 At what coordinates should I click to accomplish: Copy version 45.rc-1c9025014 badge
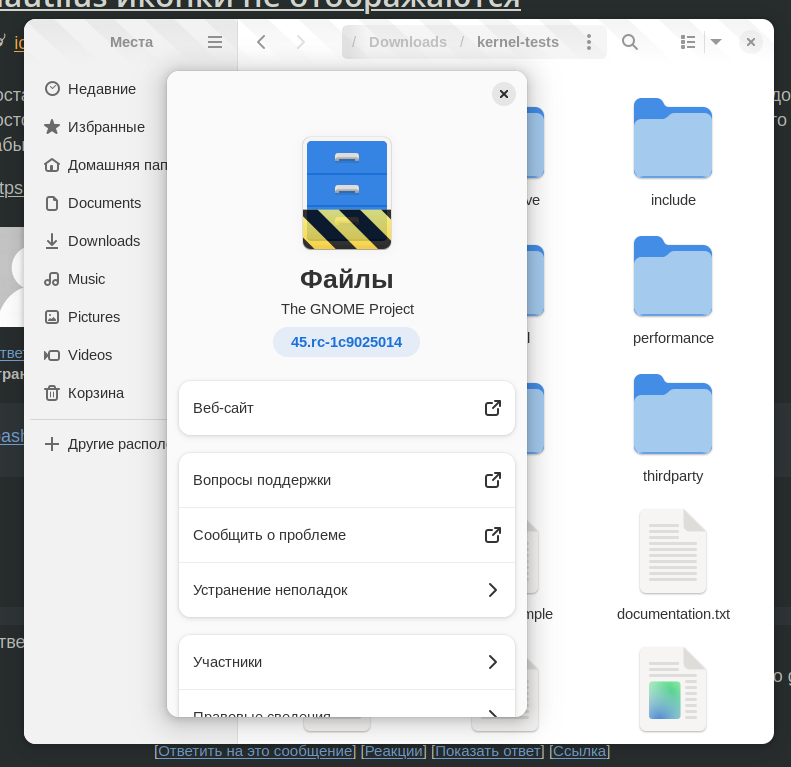coord(347,342)
